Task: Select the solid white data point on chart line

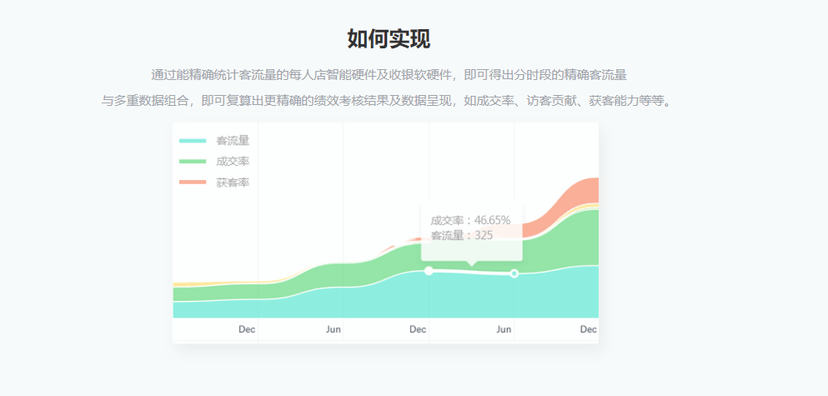Action: point(429,271)
